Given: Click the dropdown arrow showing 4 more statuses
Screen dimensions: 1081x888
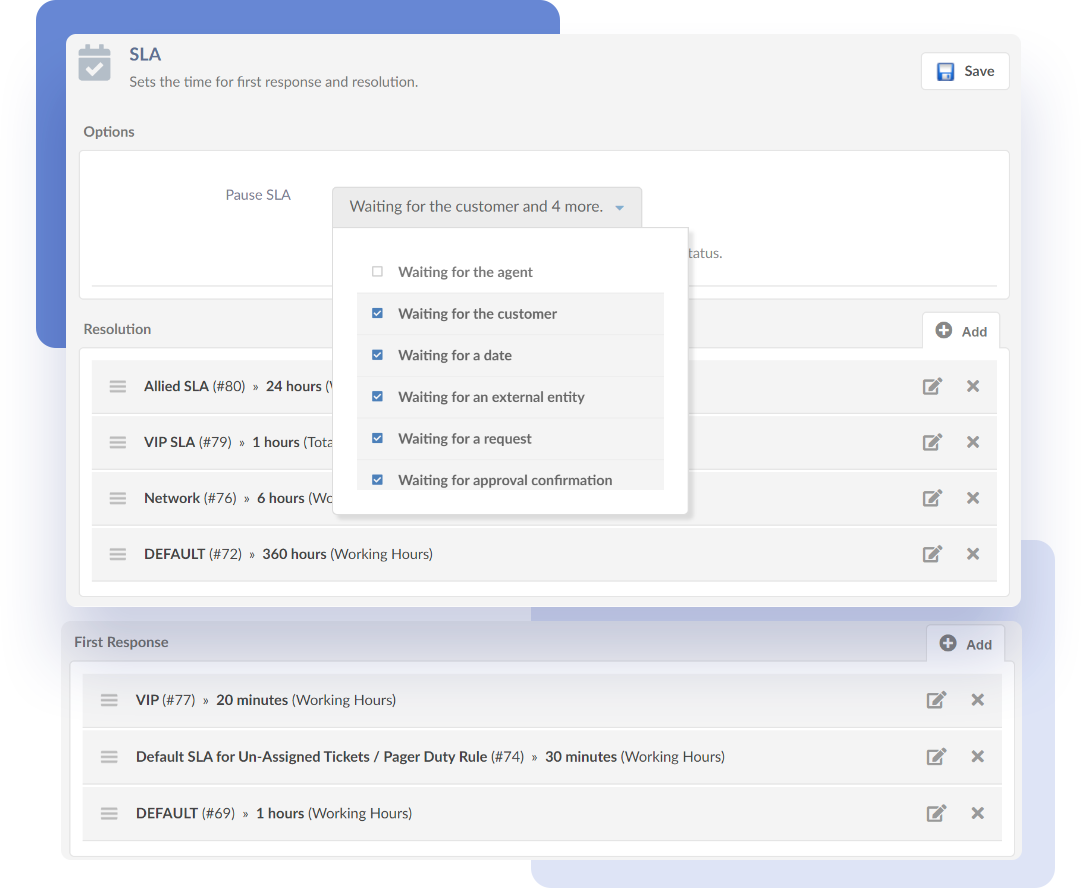Looking at the screenshot, I should (620, 206).
